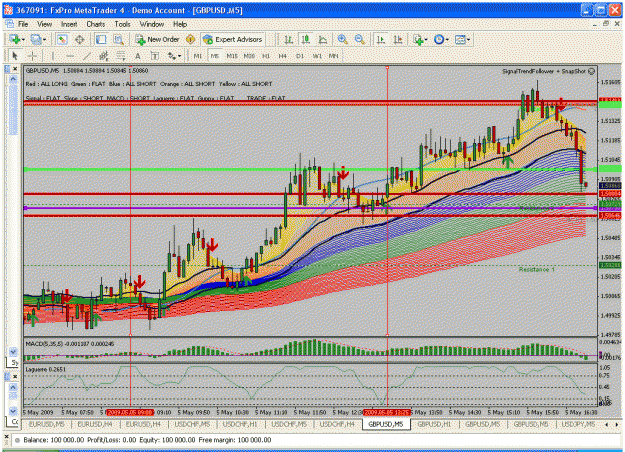625x452 pixels.
Task: Click the Expert Advisors button
Action: (233, 39)
